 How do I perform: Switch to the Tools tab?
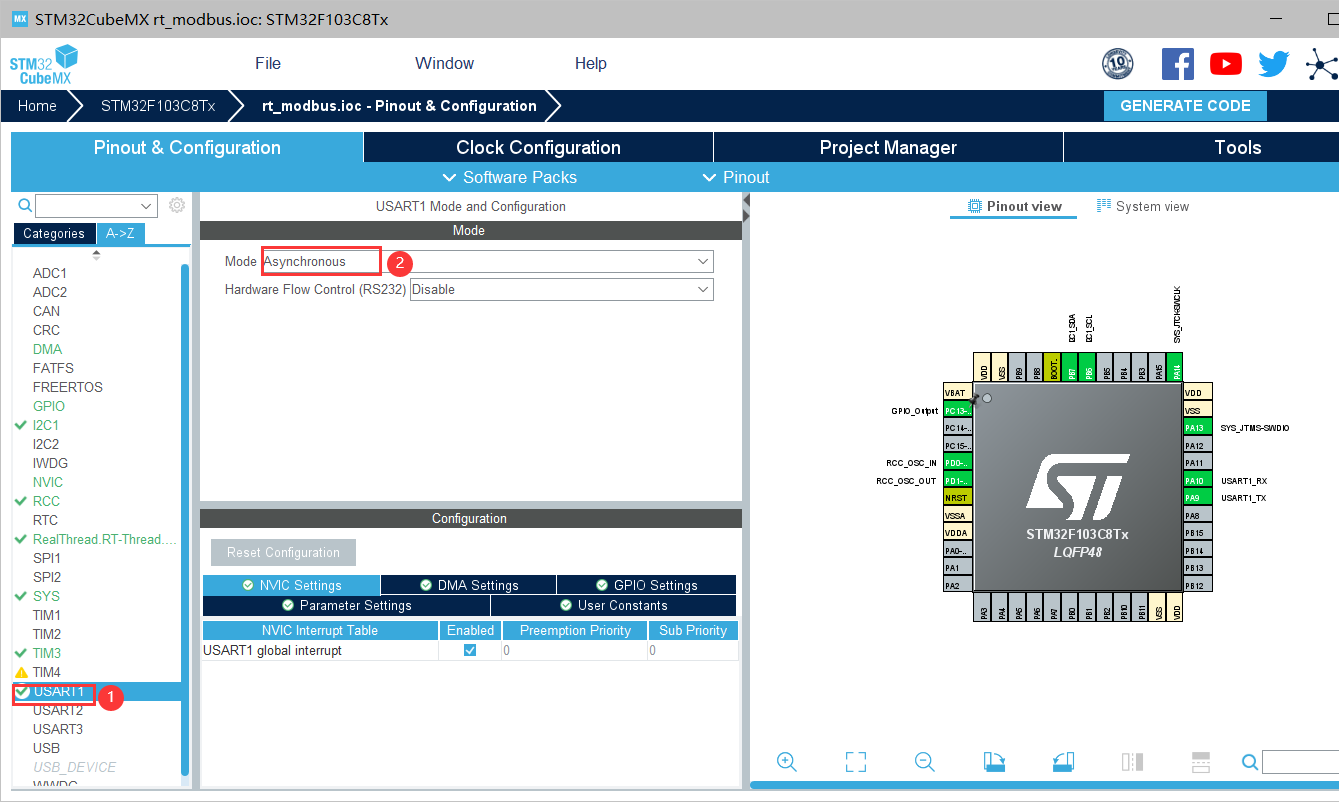point(1201,147)
